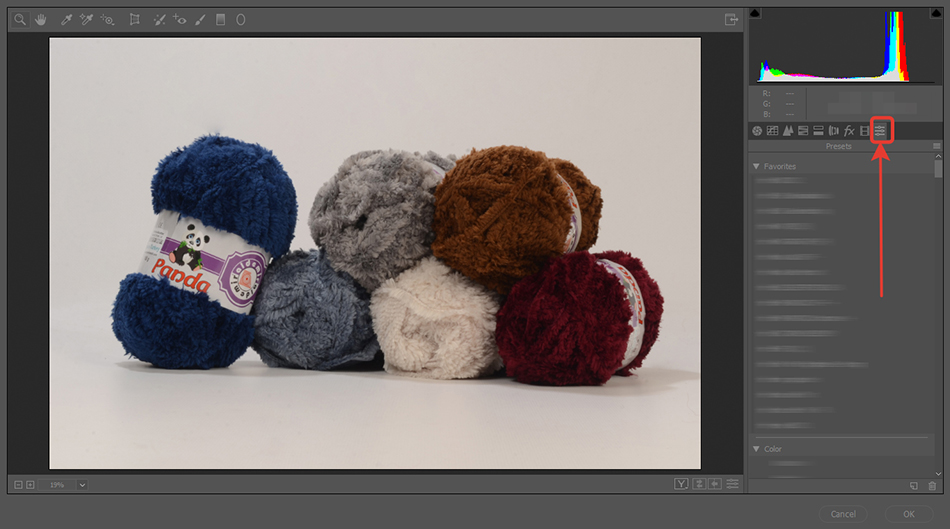
Task: Click the OK button
Action: click(x=909, y=514)
